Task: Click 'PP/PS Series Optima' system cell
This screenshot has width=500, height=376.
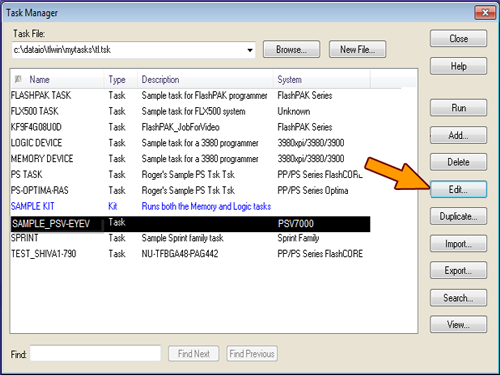Action: [x=313, y=190]
